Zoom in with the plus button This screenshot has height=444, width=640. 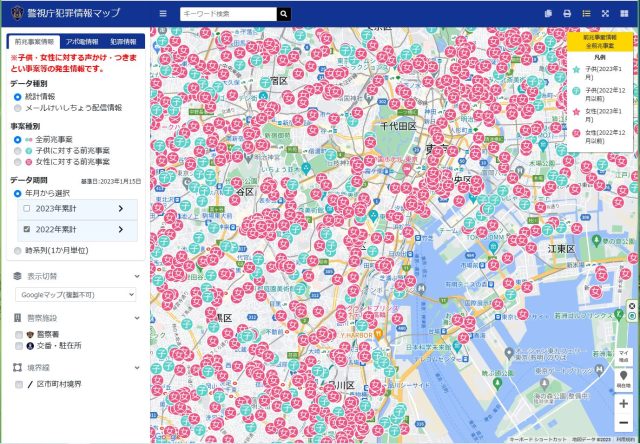pos(623,404)
